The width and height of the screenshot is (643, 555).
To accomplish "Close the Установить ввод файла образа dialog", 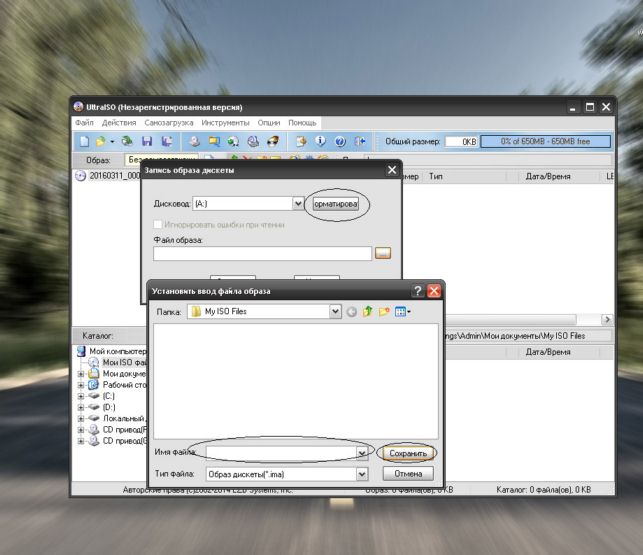I will click(x=434, y=291).
